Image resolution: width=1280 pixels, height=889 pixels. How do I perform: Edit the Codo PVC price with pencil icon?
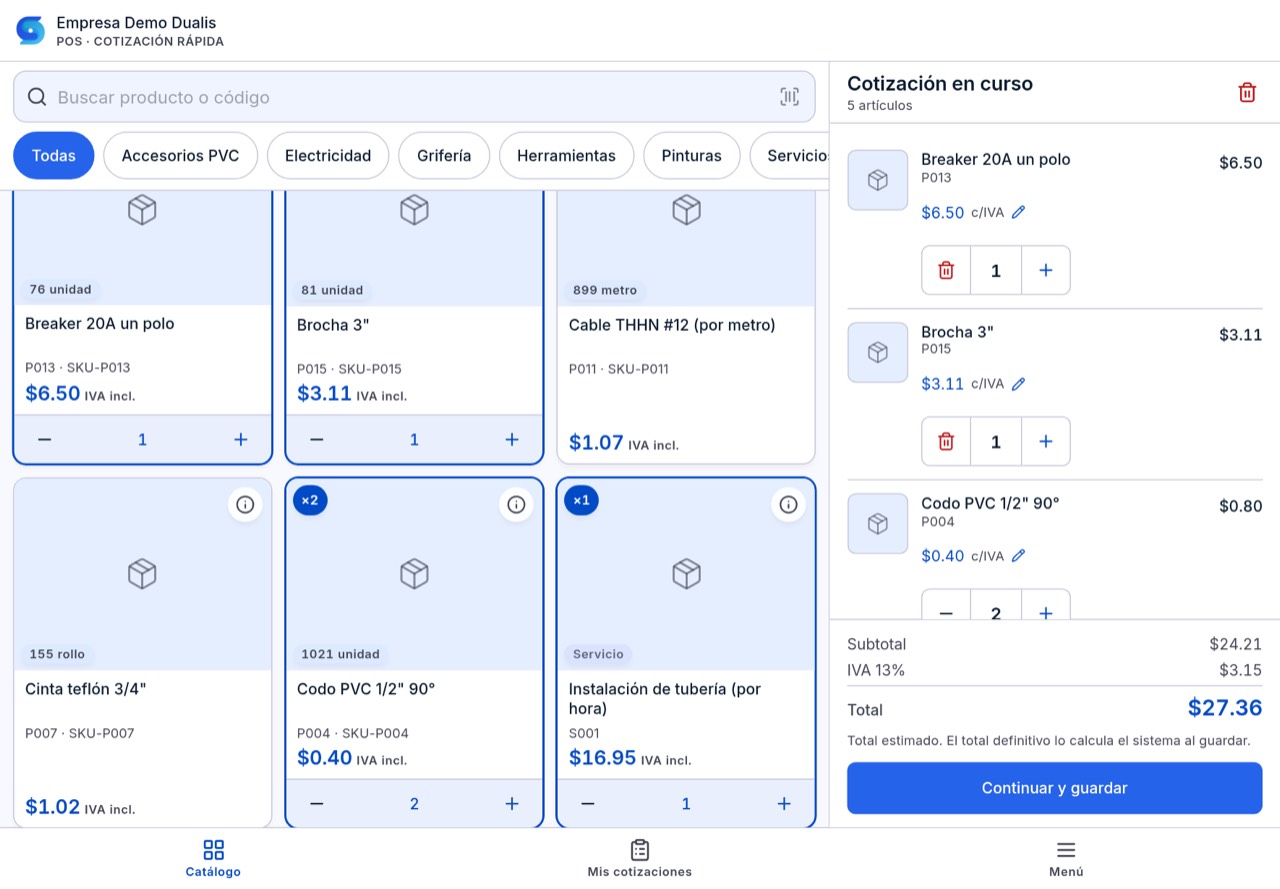pyautogui.click(x=1018, y=556)
